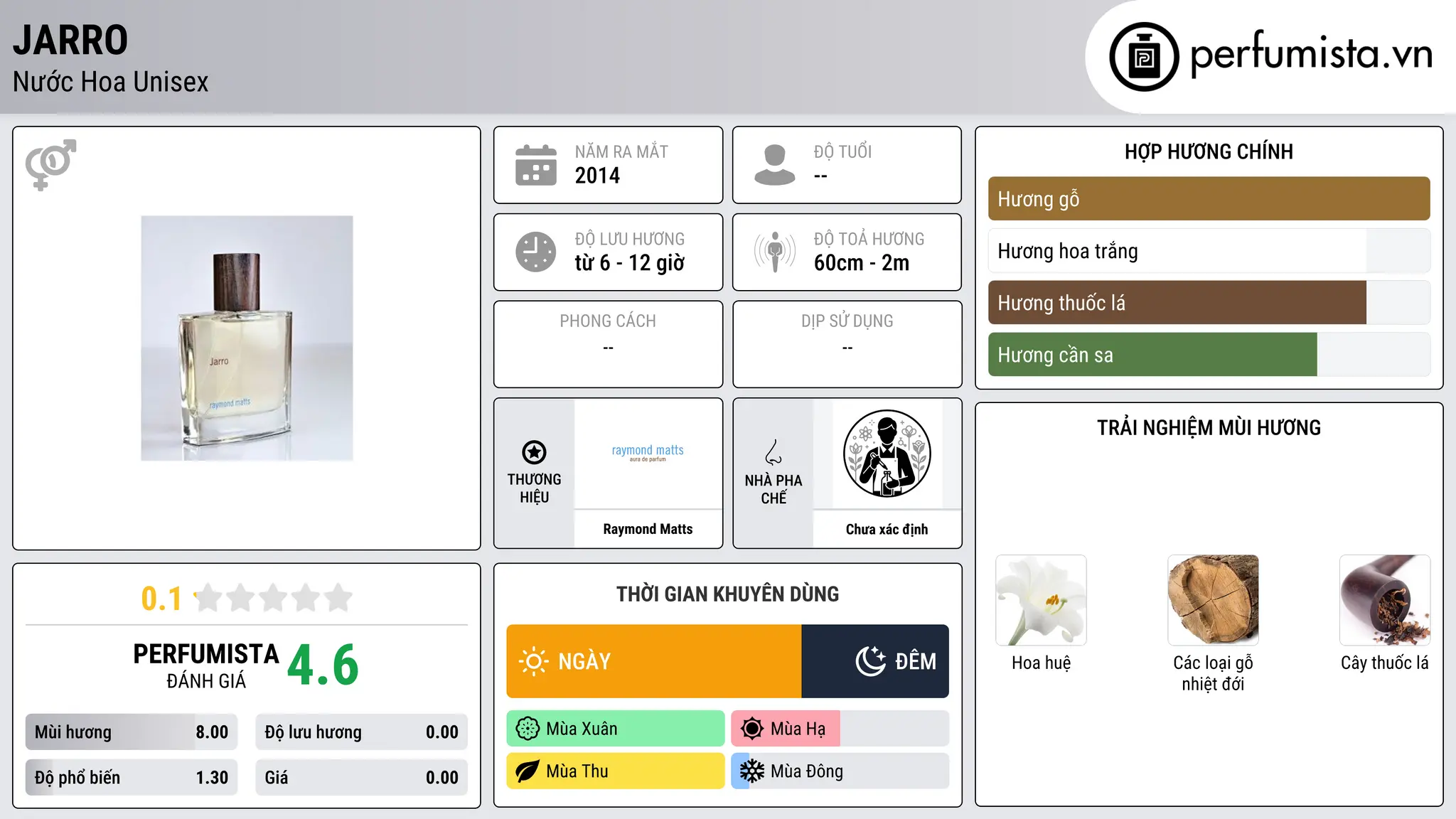
Task: Open the Raymond Matts brand name link
Action: 648,529
